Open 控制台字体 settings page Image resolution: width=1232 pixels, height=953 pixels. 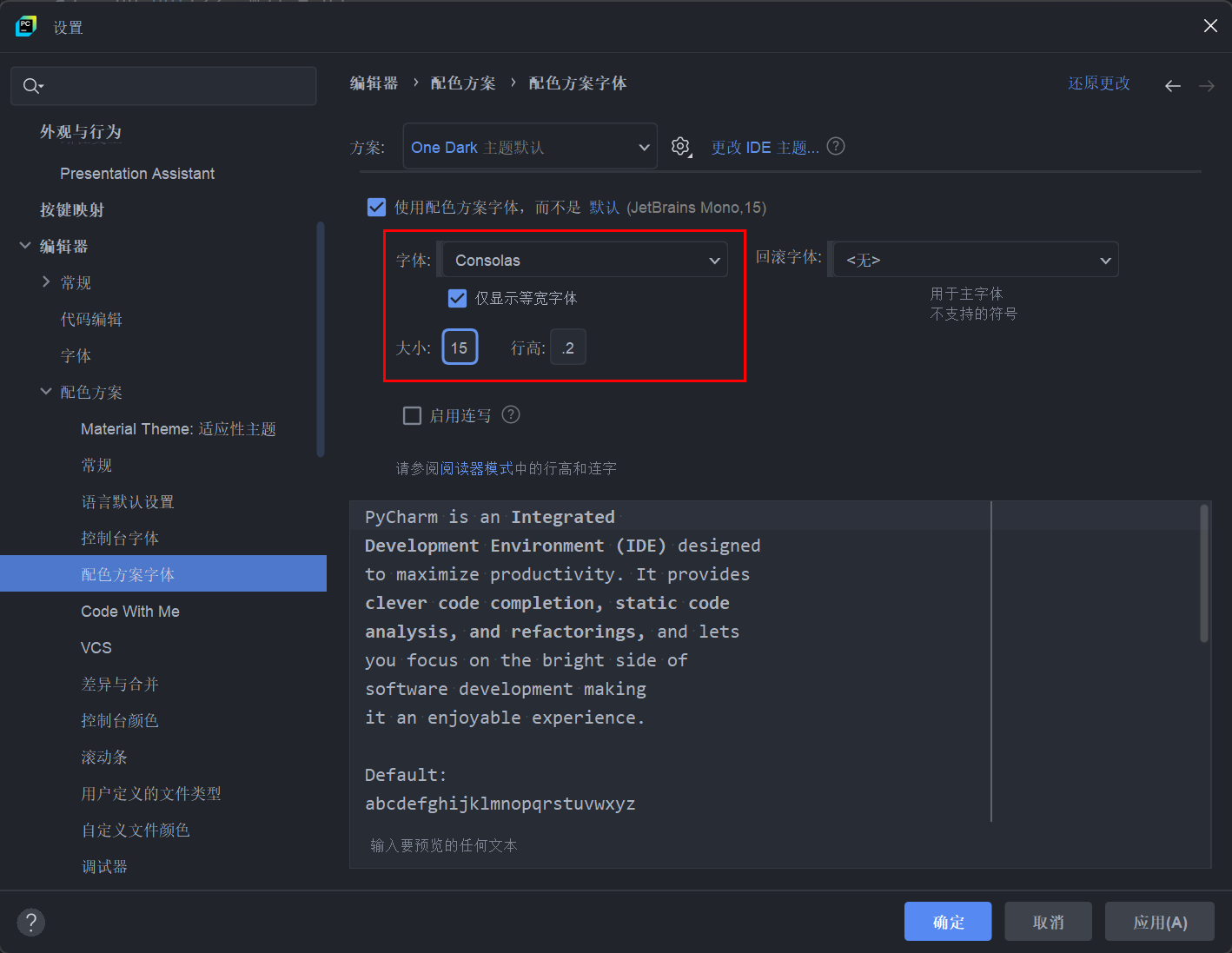point(120,538)
